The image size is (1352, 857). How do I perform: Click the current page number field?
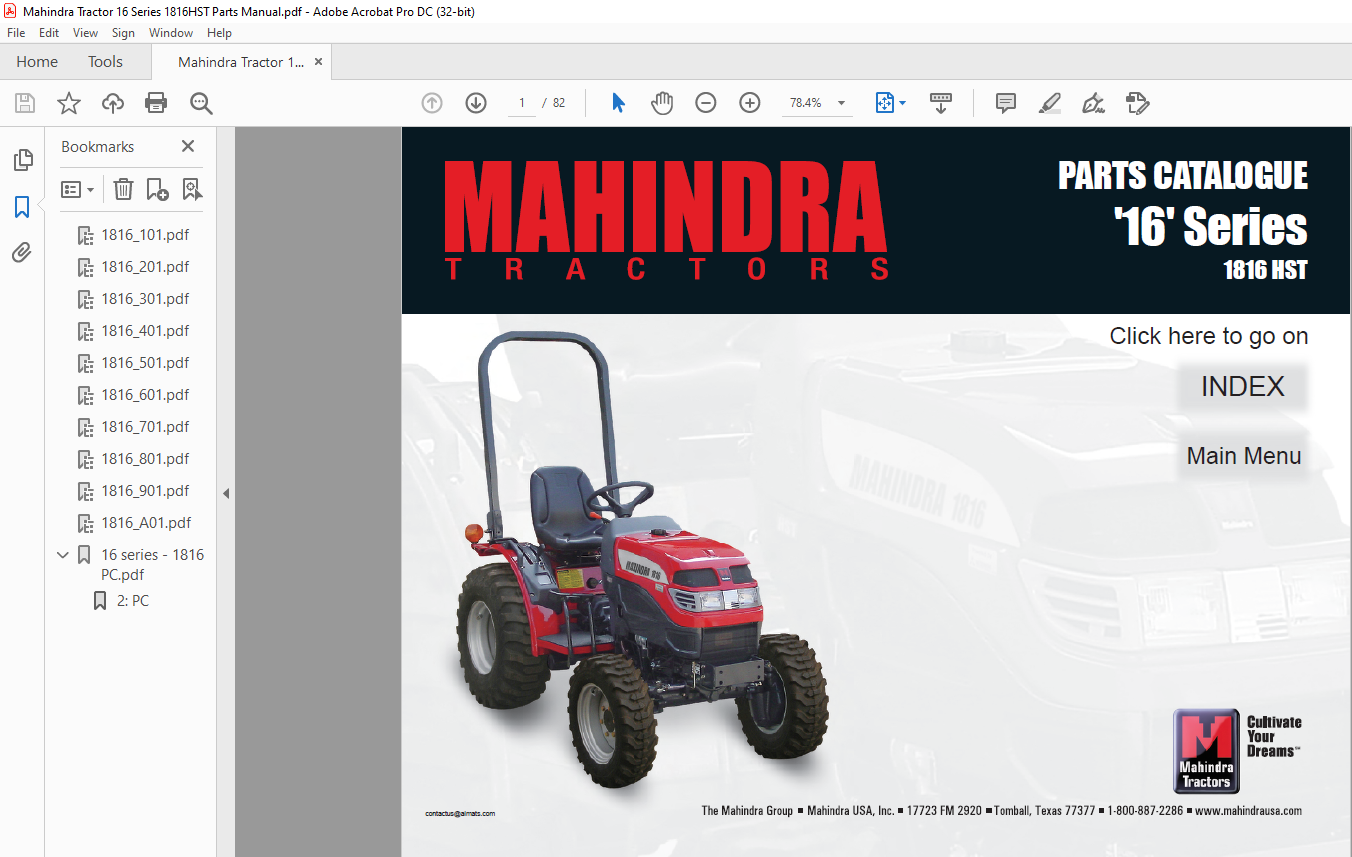(522, 103)
